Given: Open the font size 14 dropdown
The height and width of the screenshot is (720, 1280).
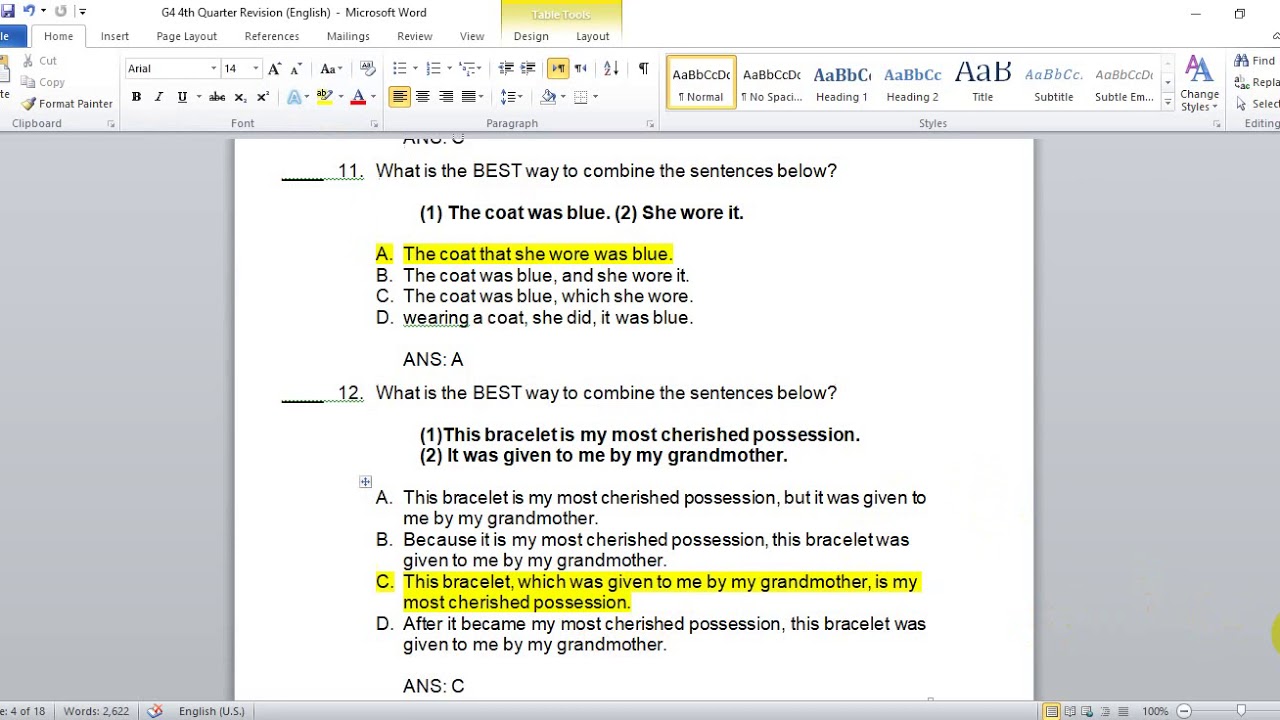Looking at the screenshot, I should [255, 69].
